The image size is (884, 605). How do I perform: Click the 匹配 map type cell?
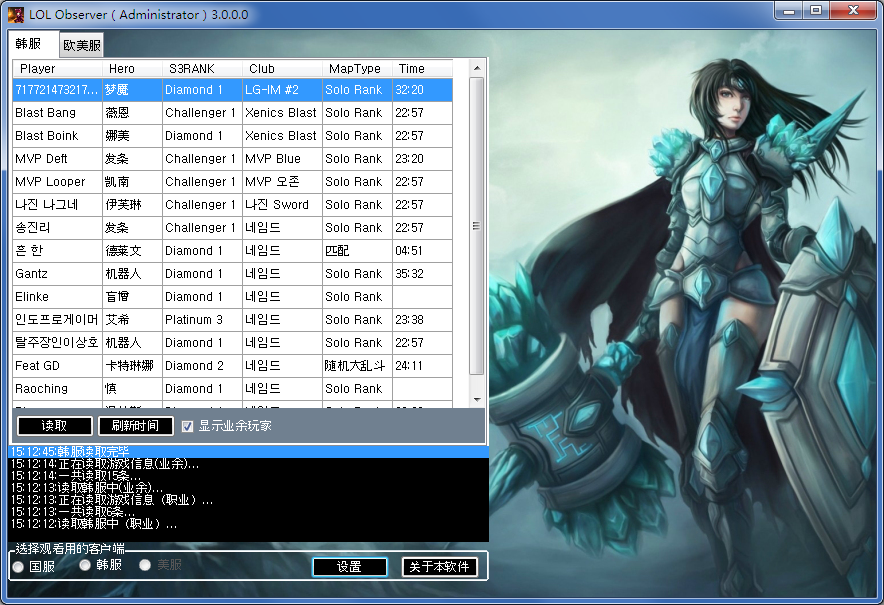[357, 251]
